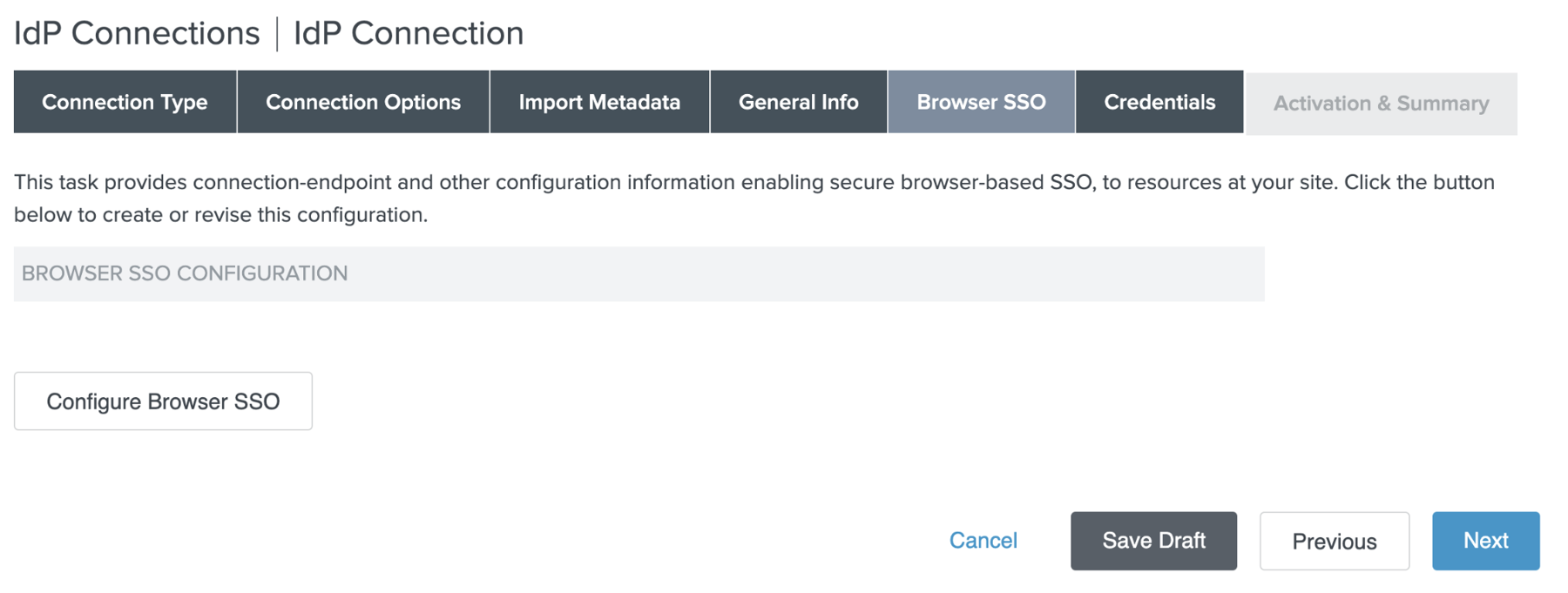Go to the Import Metadata tab
The width and height of the screenshot is (1568, 593).
599,102
